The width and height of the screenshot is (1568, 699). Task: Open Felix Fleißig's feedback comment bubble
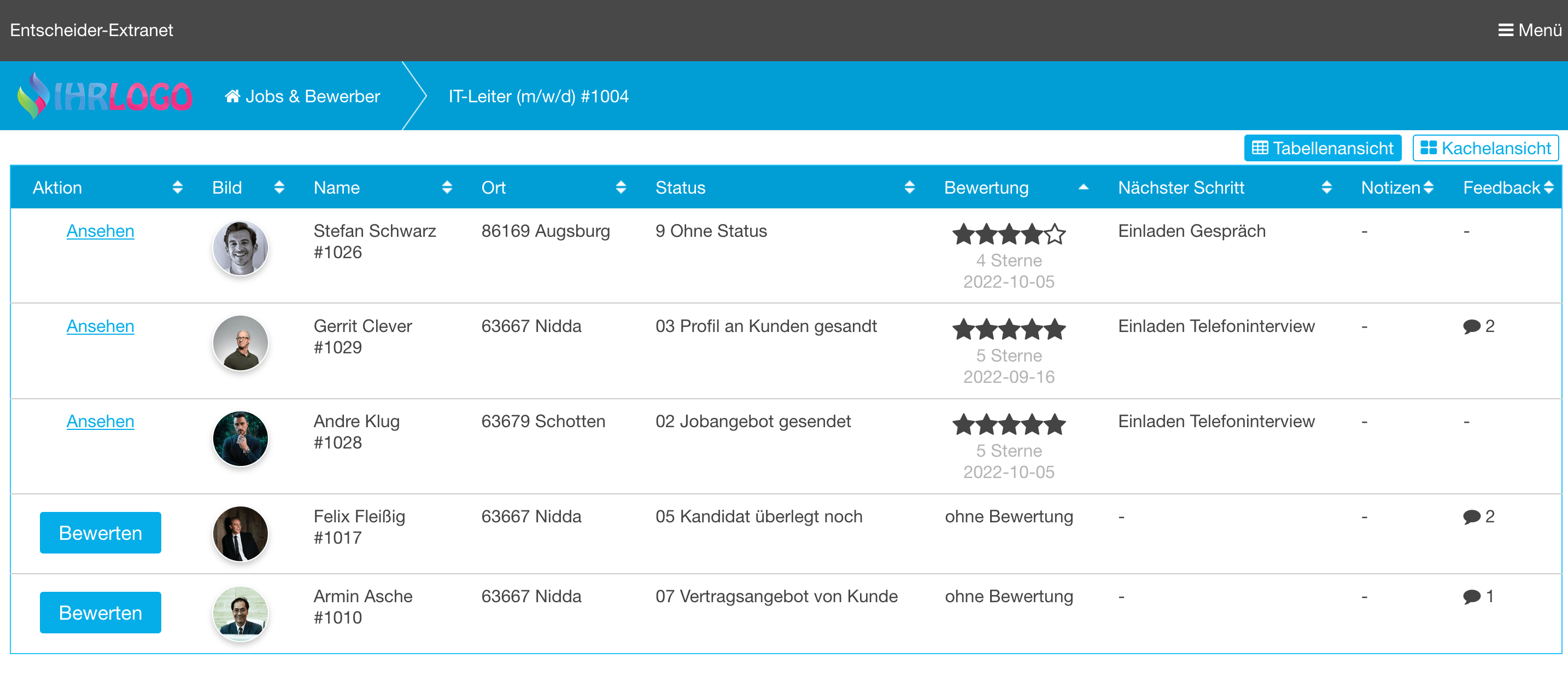(1471, 517)
